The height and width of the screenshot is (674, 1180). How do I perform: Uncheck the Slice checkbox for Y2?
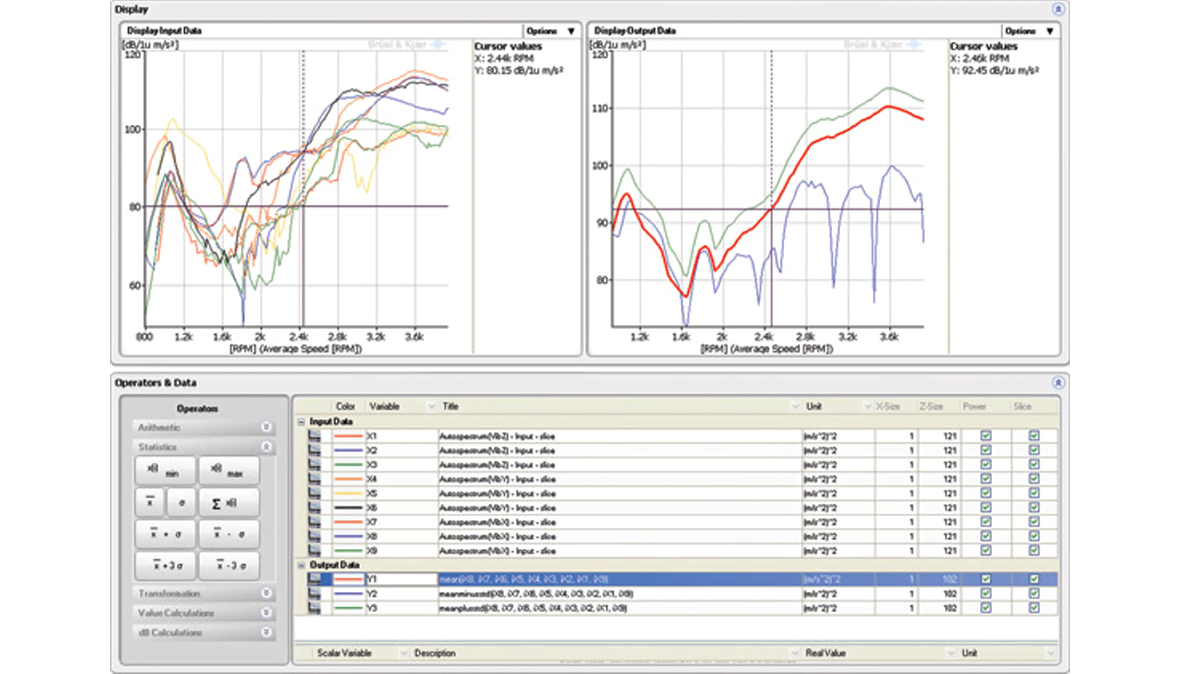(x=1034, y=592)
